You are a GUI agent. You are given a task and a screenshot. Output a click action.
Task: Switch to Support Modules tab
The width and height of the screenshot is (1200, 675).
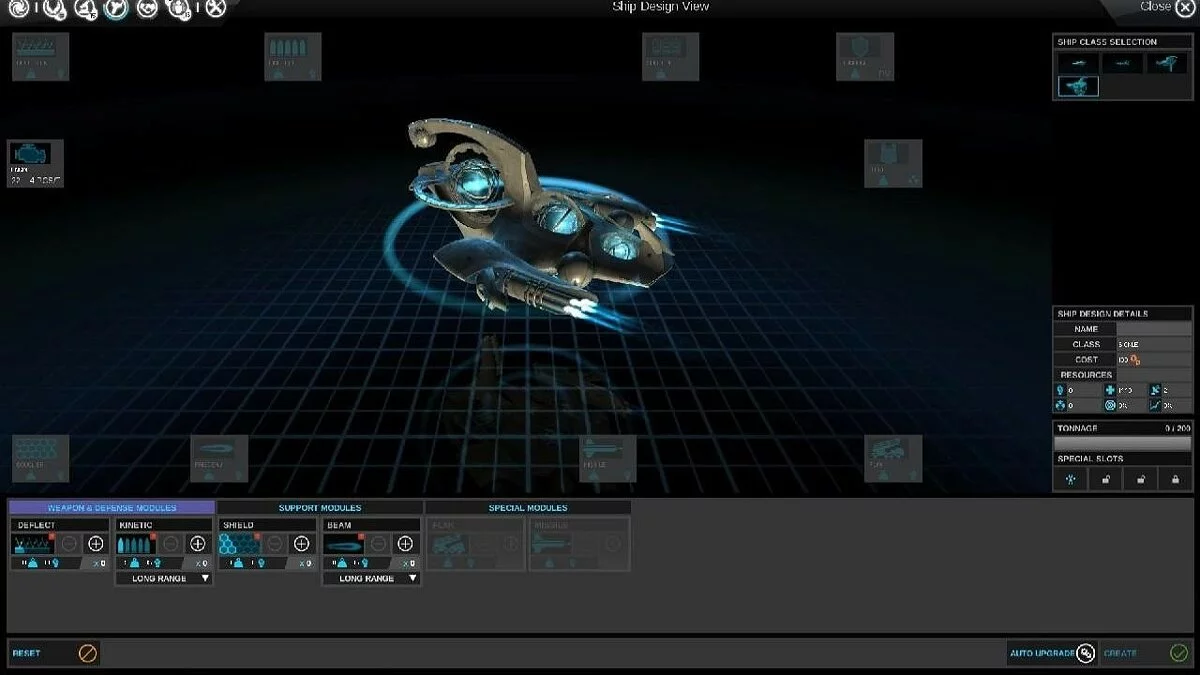point(320,508)
